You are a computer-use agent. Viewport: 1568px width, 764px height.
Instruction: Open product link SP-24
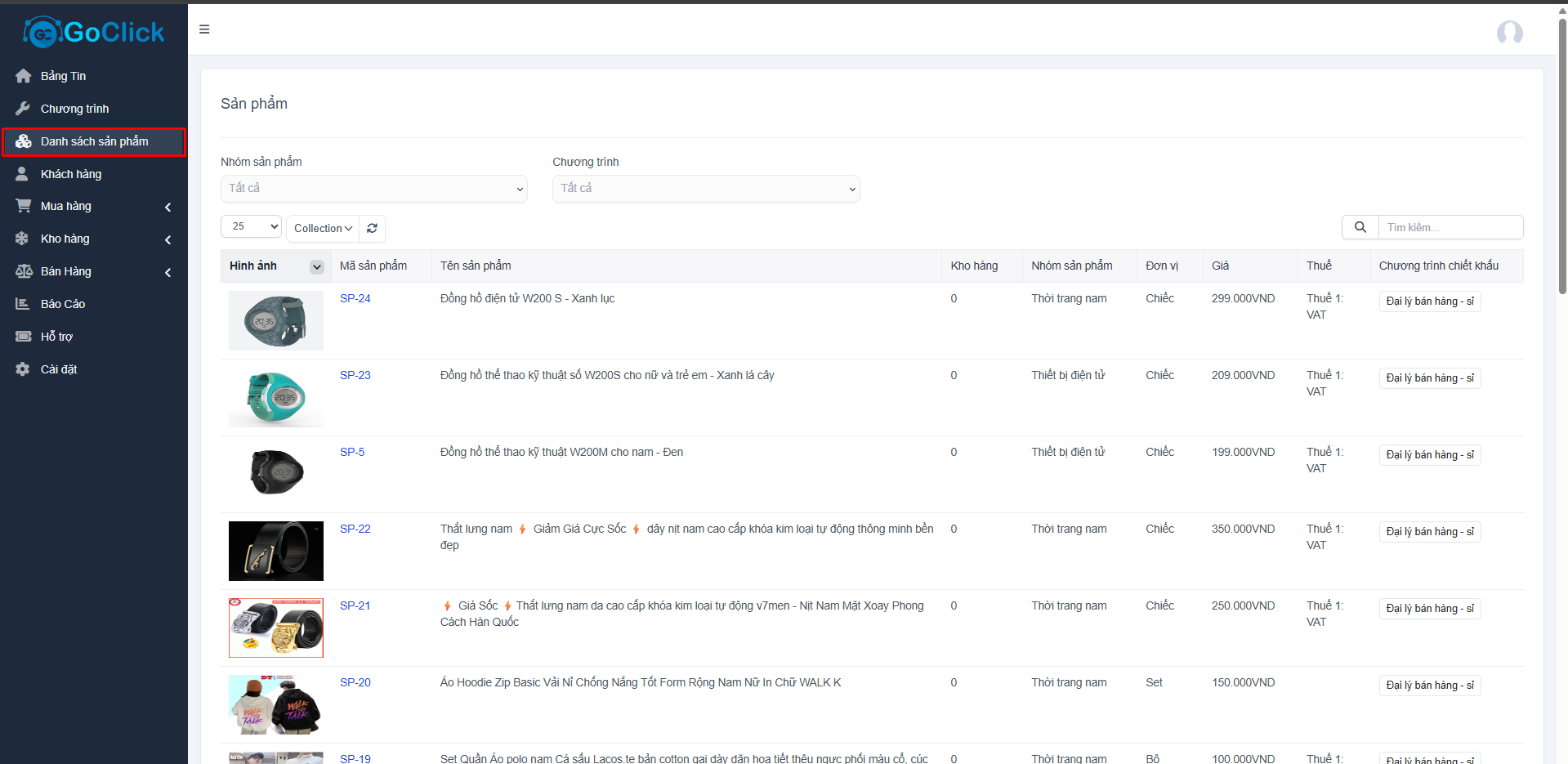[x=355, y=299]
